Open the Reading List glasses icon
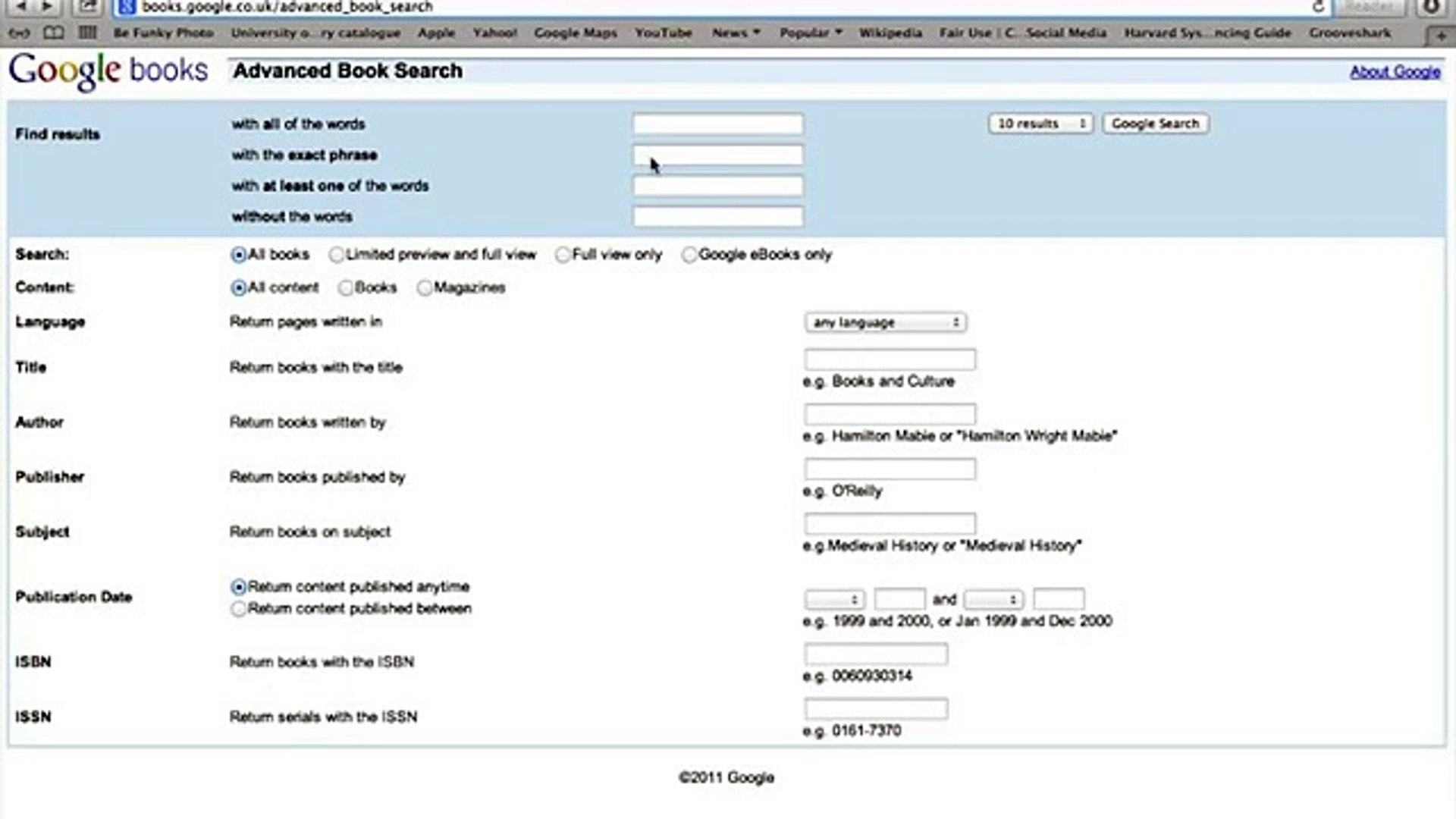Screen dimensions: 1456x819 point(19,33)
